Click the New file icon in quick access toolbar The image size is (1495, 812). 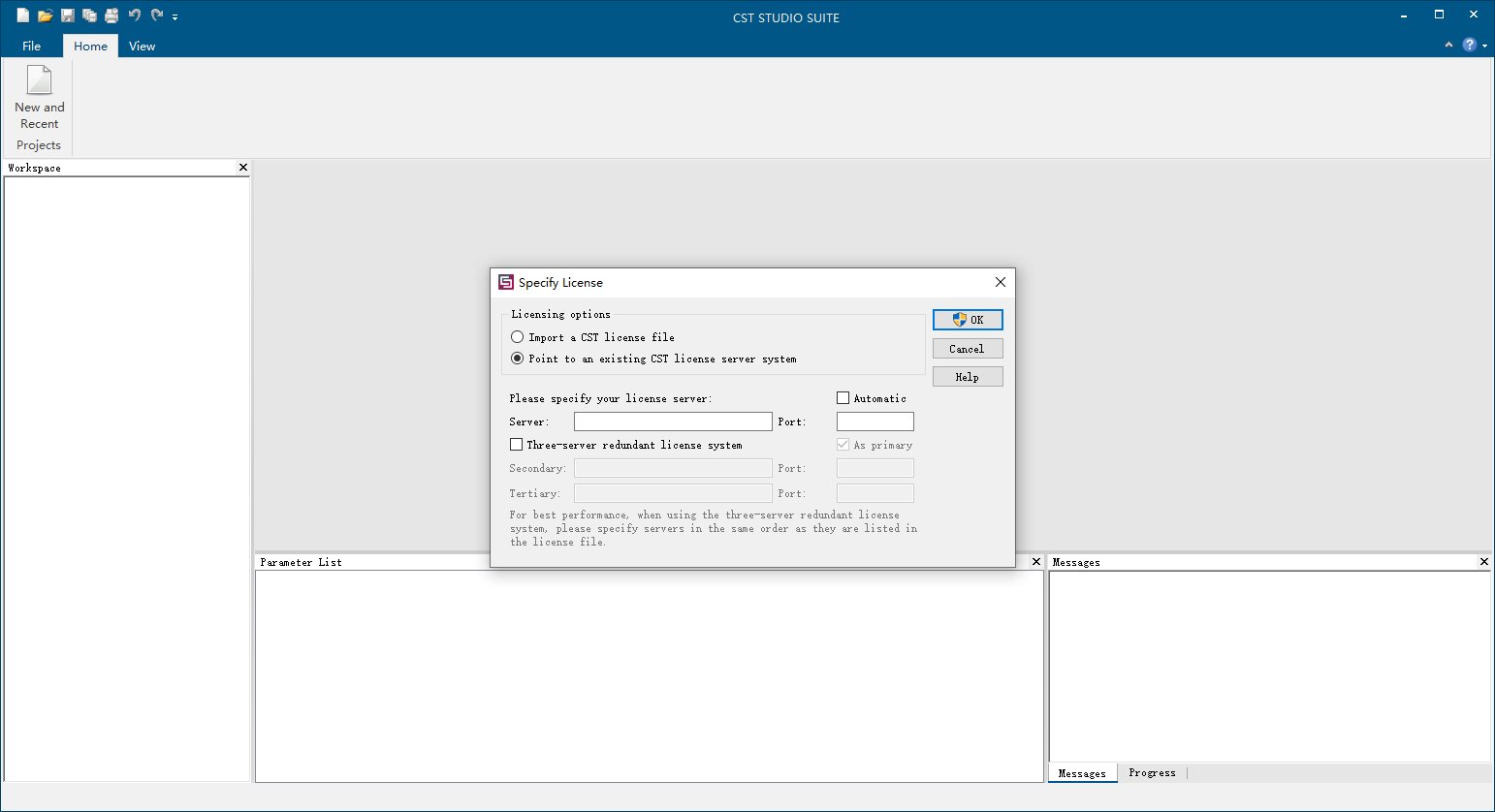(x=23, y=16)
